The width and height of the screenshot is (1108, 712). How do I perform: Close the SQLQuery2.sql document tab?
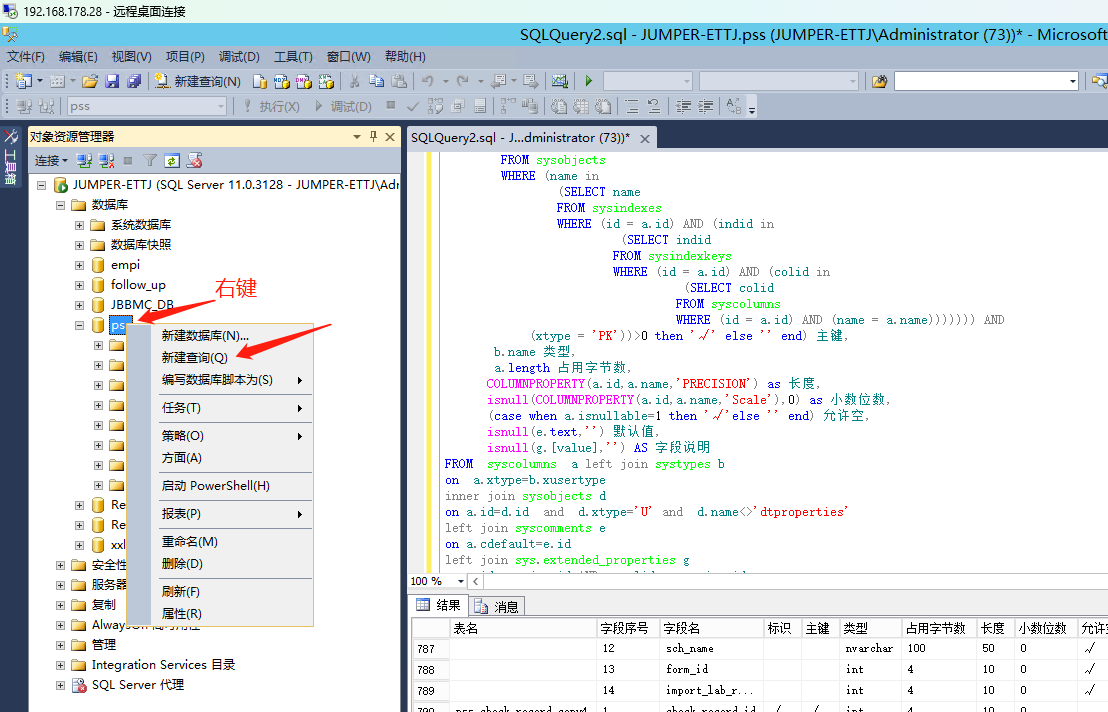coord(644,138)
